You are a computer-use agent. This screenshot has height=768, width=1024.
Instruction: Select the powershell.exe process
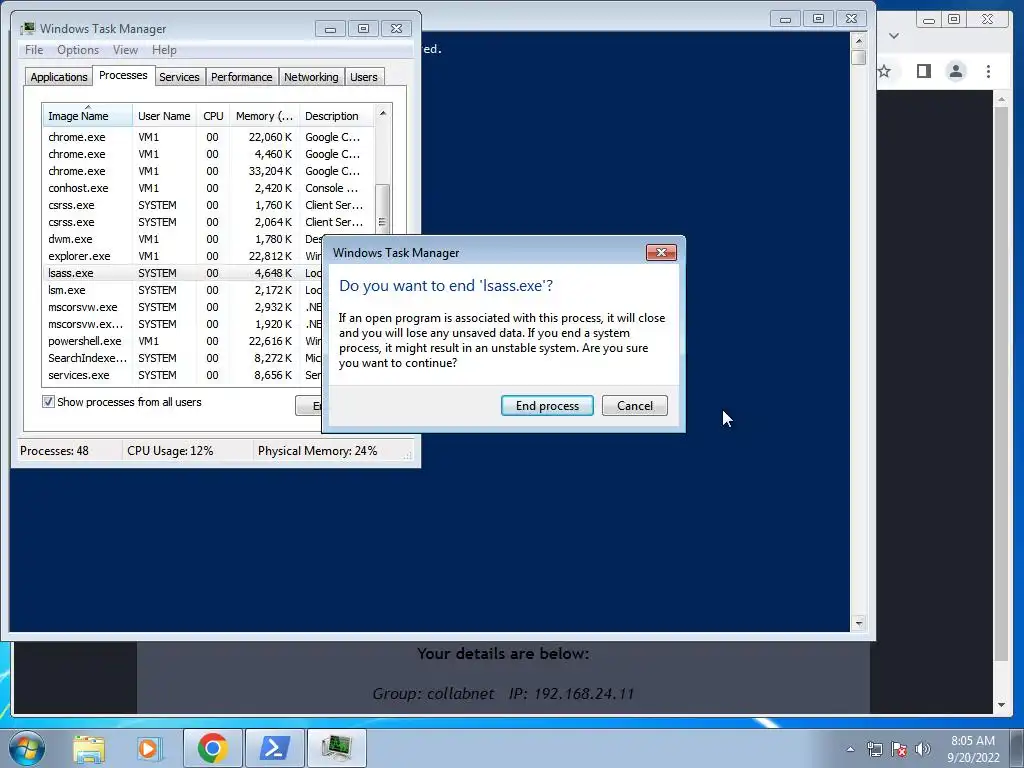point(183,341)
